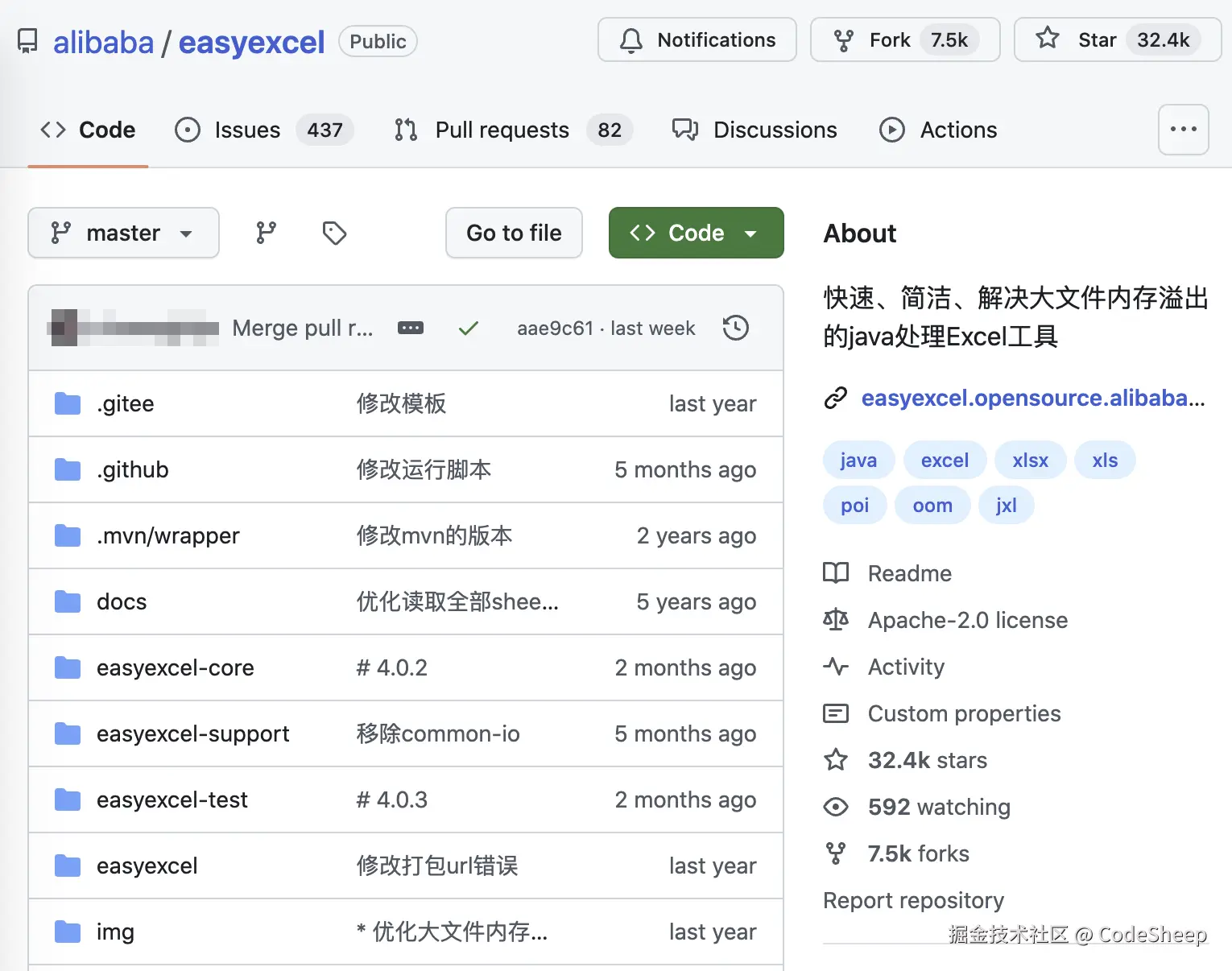The height and width of the screenshot is (971, 1232).
Task: Open the '移除common-io' commit message
Action: (x=438, y=733)
